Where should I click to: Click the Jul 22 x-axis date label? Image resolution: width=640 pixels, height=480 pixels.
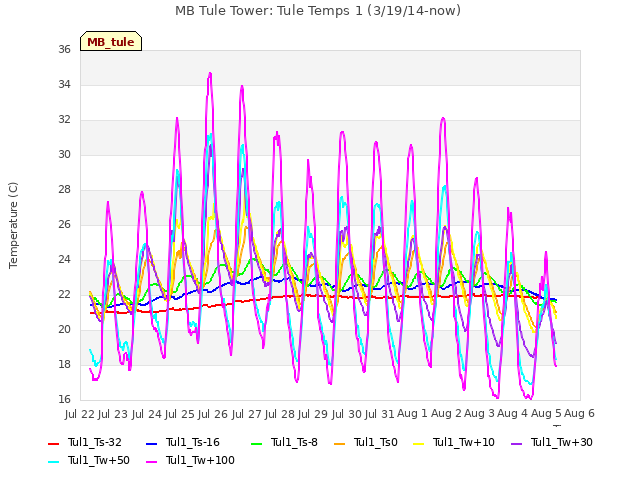[80, 414]
